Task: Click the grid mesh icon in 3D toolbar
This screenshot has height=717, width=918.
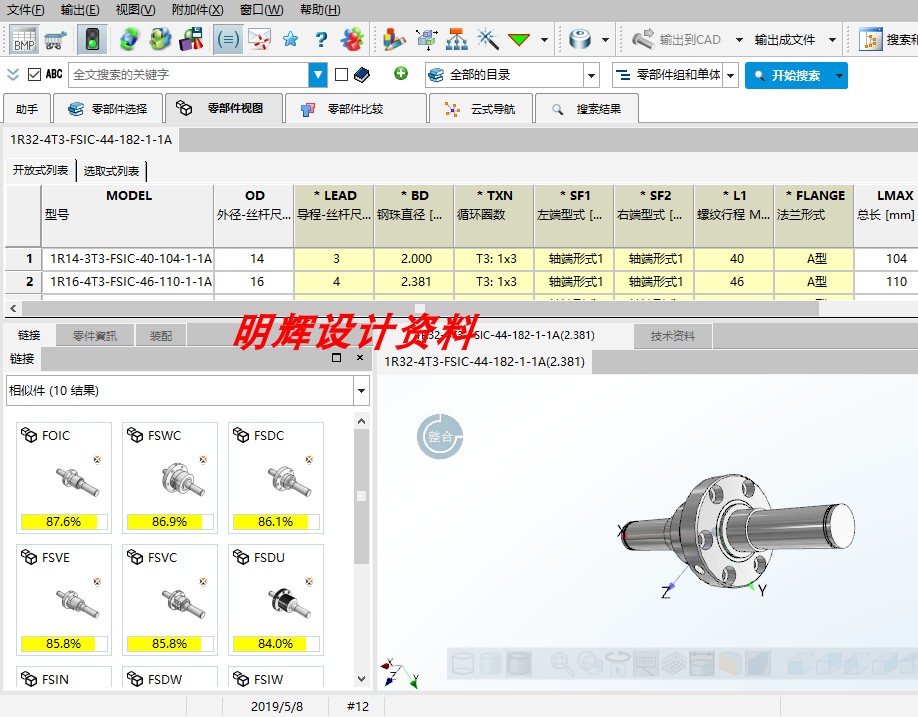Action: pyautogui.click(x=674, y=664)
